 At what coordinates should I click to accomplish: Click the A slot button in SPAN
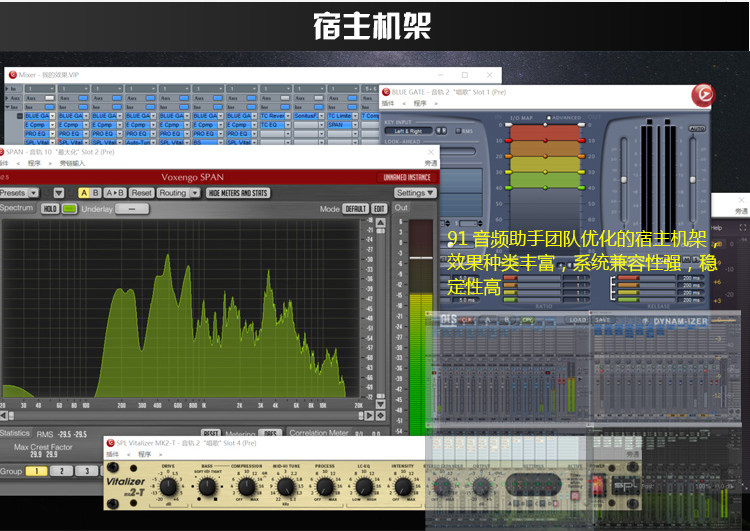pyautogui.click(x=84, y=193)
